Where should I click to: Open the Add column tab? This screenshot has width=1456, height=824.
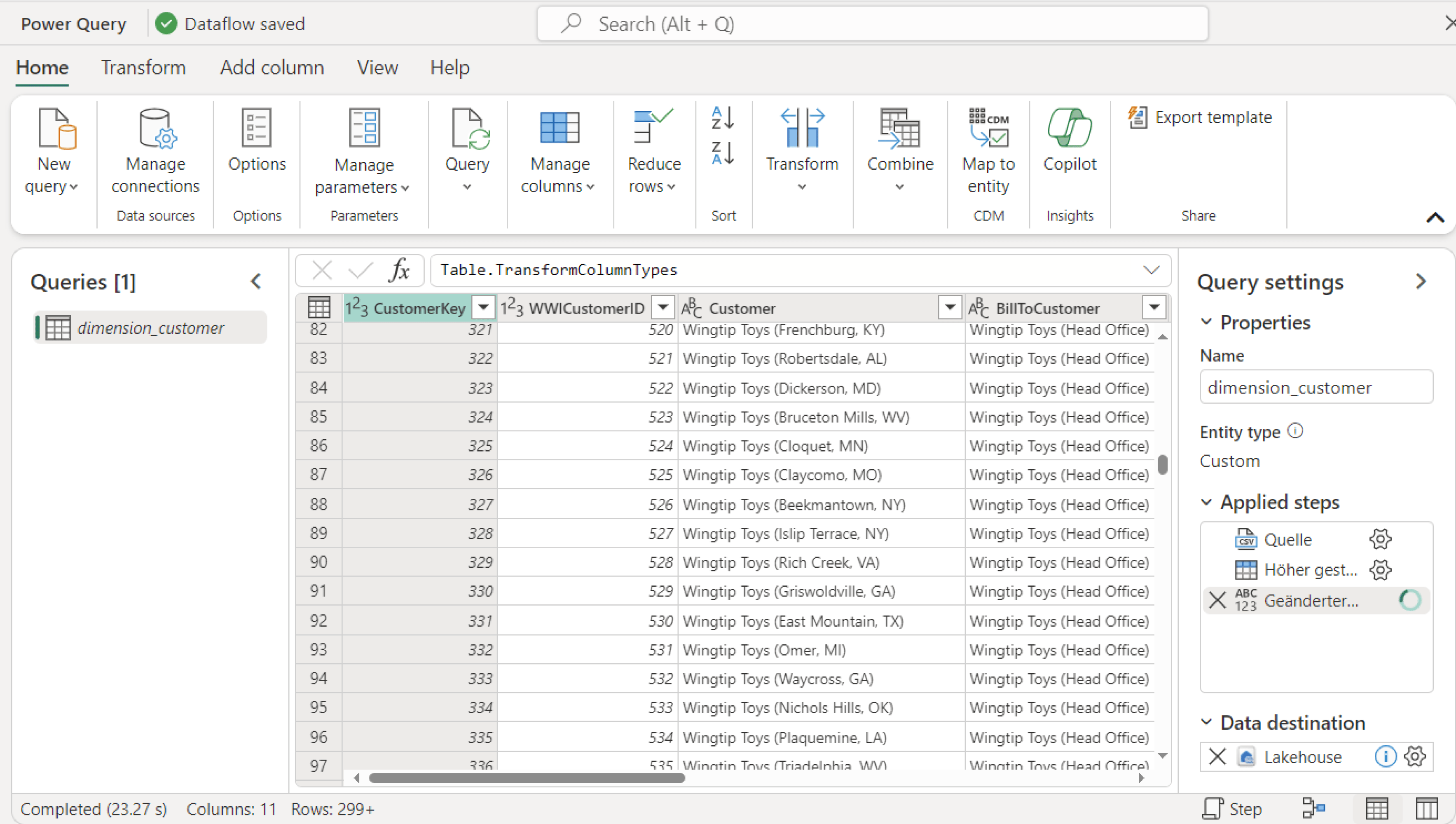(272, 67)
